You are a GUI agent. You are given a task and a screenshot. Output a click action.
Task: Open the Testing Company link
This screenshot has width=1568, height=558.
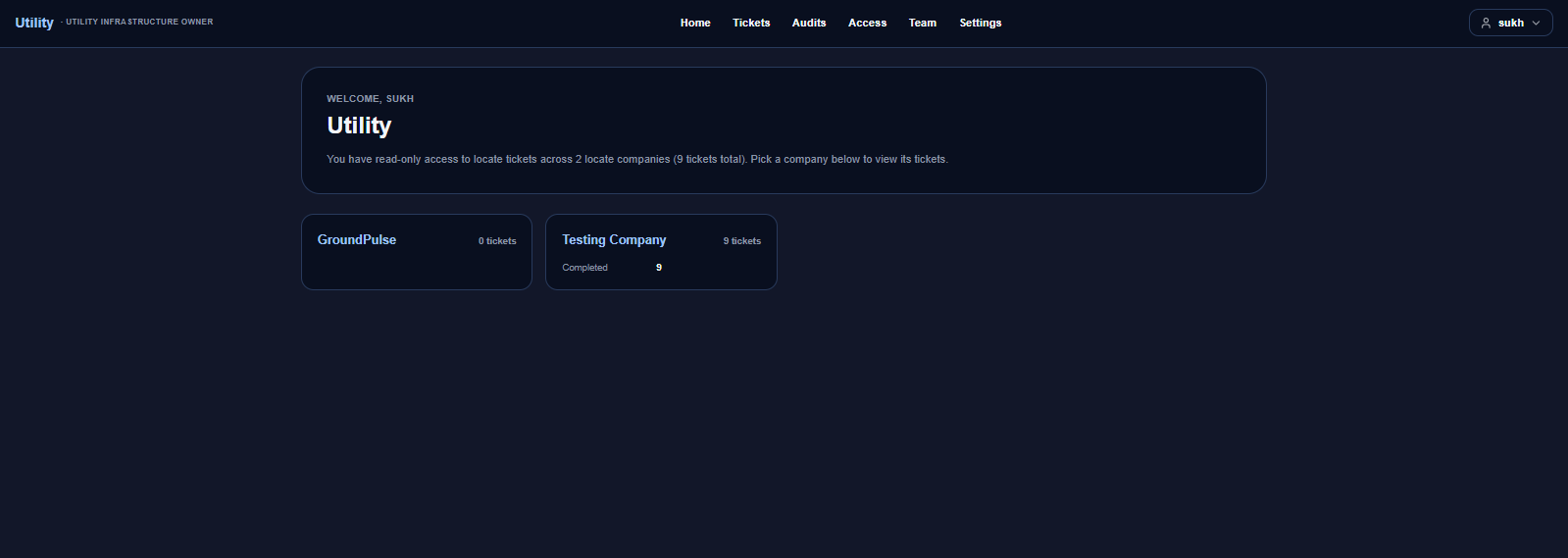pos(614,239)
